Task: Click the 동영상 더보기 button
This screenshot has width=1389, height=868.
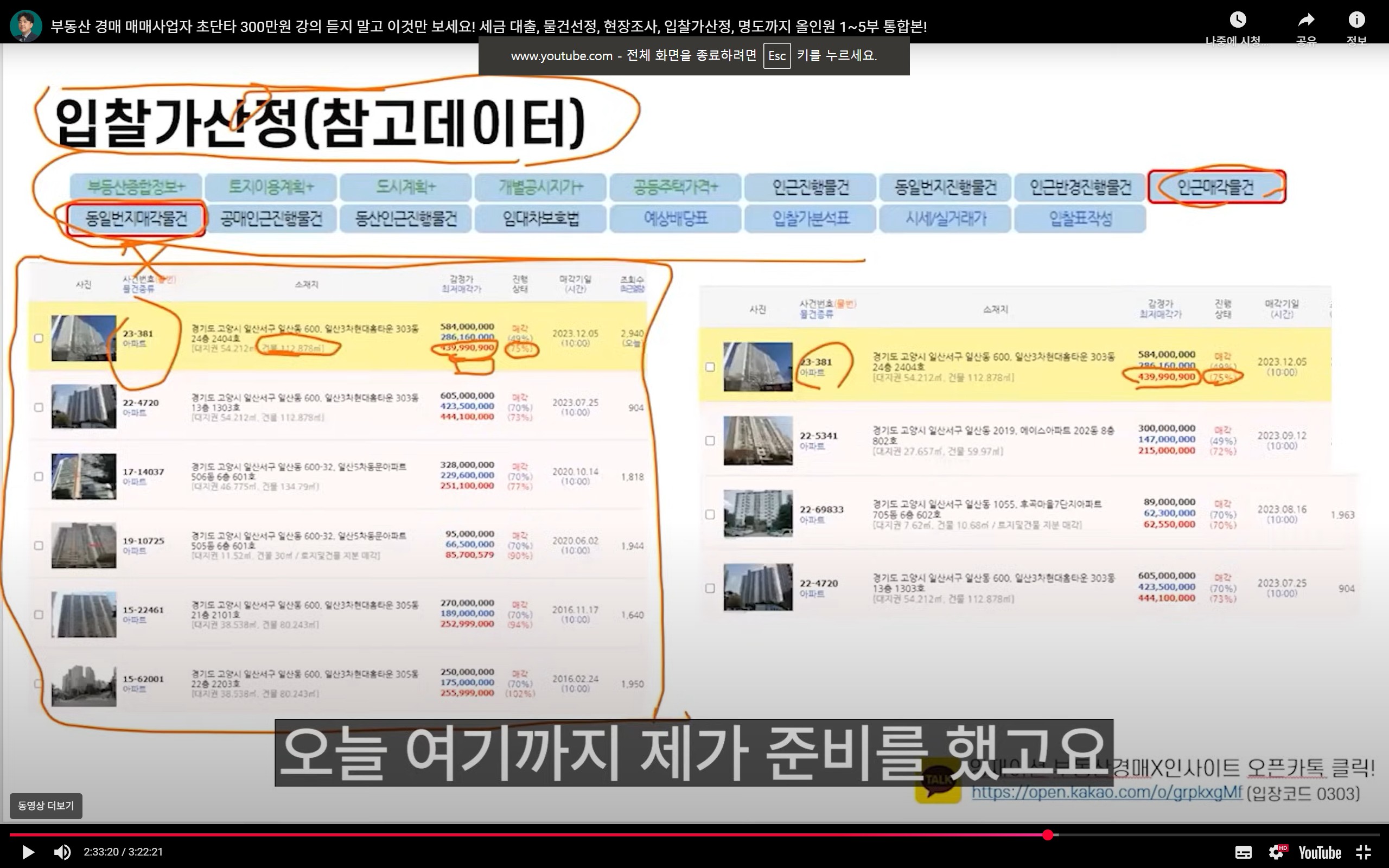Action: point(46,806)
